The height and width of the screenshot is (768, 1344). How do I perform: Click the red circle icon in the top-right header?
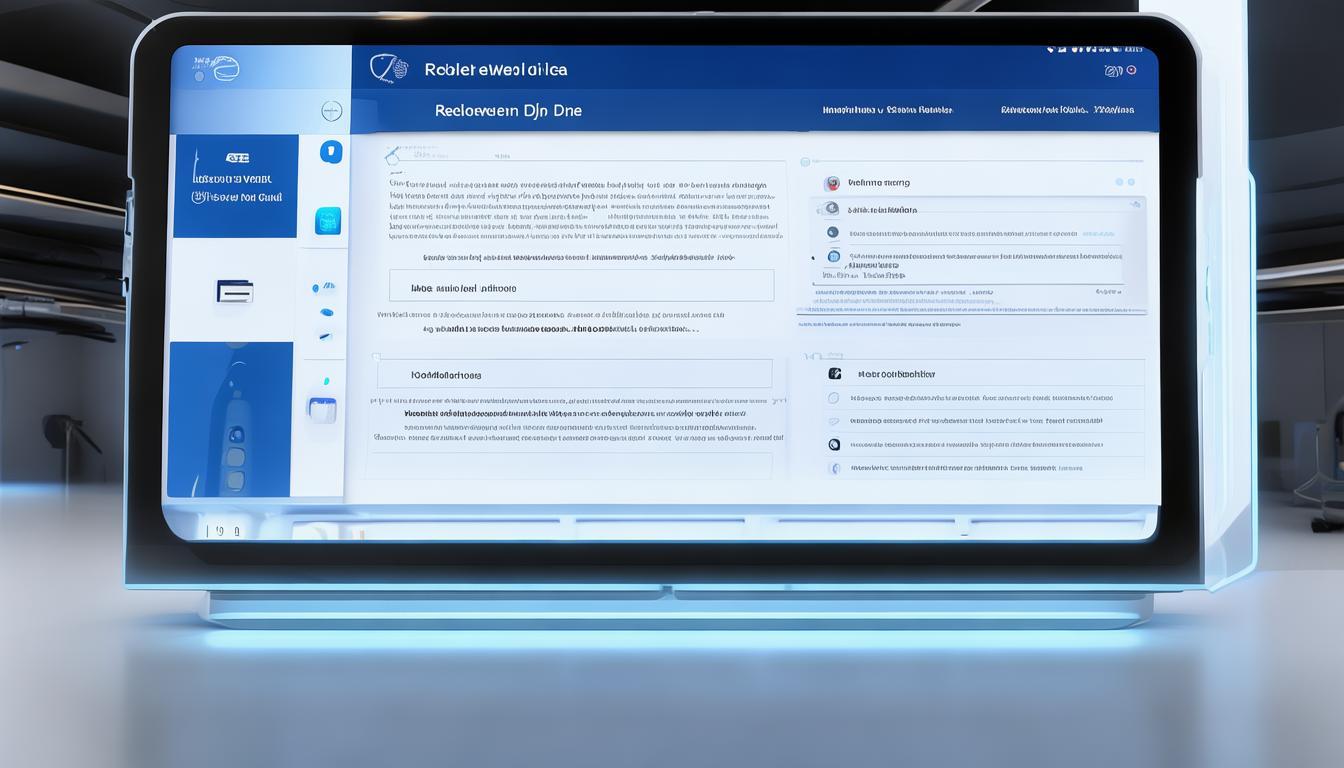coord(1131,70)
